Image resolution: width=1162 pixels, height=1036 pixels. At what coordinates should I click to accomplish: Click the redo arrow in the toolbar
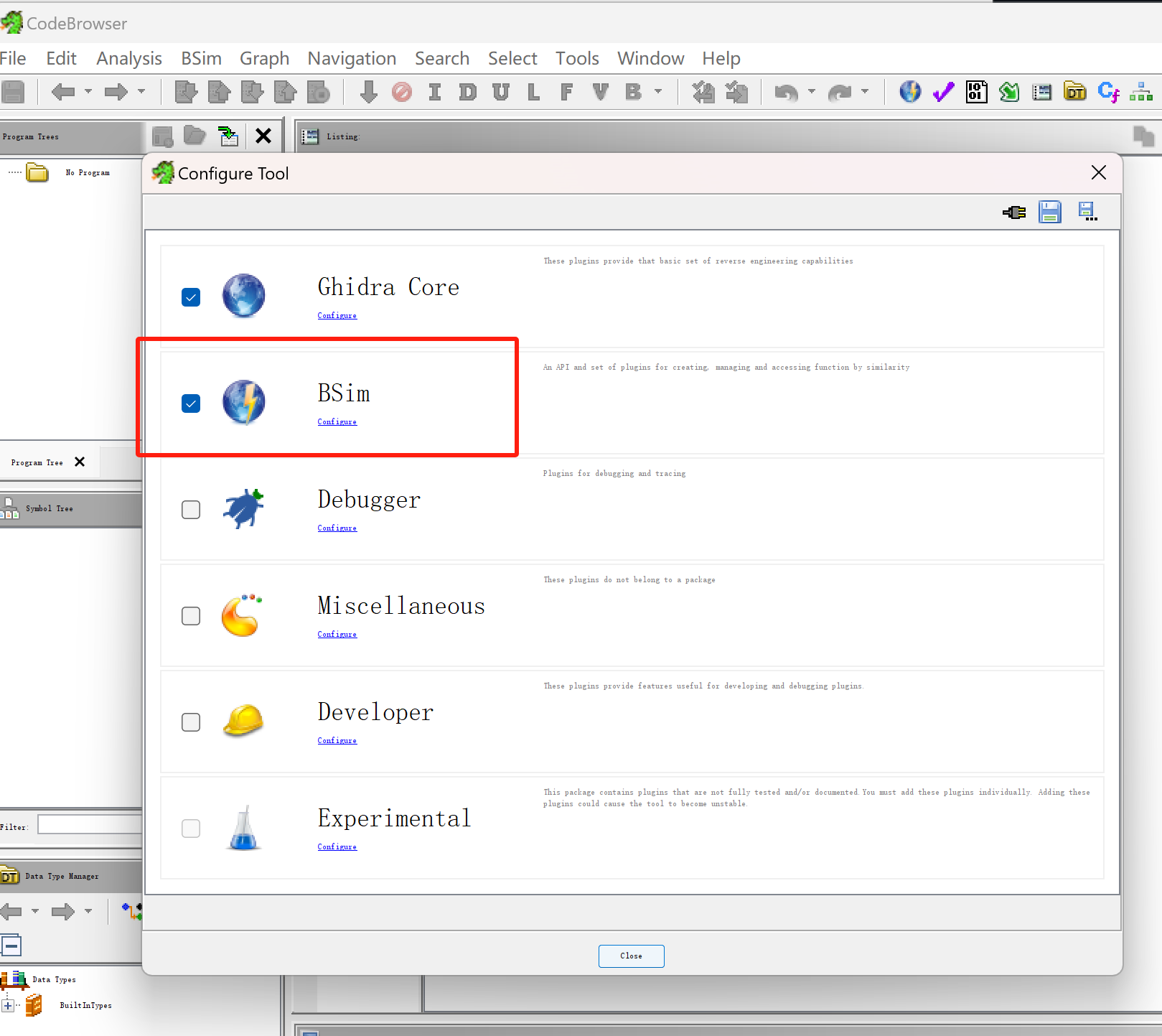click(840, 92)
